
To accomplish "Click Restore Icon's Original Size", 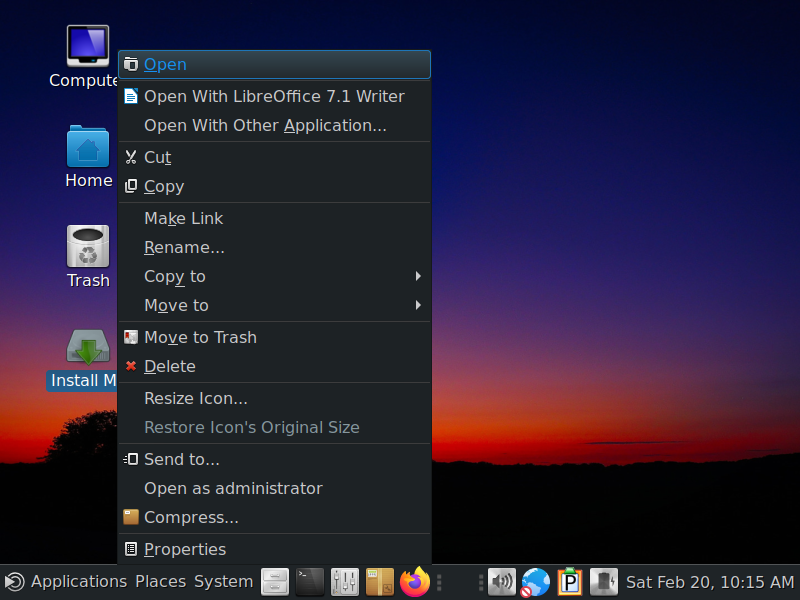I will click(x=274, y=428).
